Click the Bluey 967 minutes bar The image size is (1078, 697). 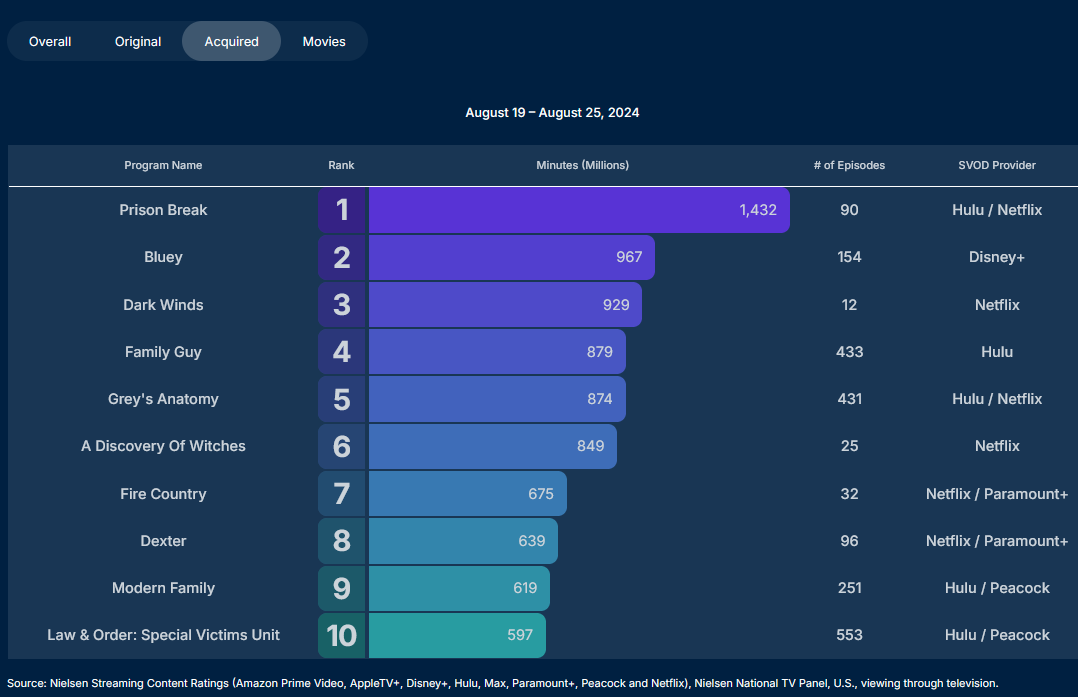coord(511,257)
